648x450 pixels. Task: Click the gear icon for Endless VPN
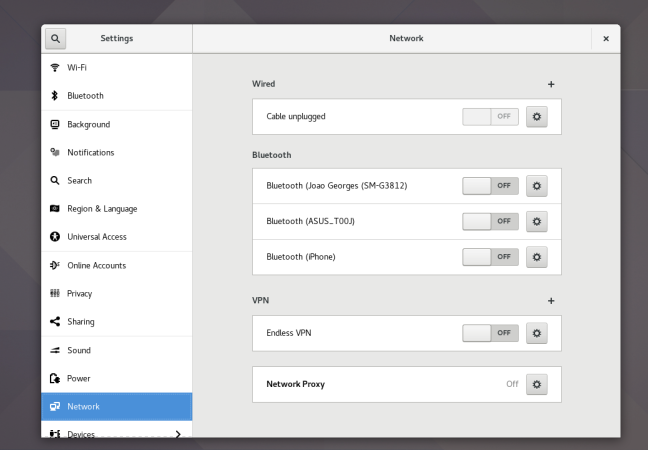pyautogui.click(x=537, y=333)
